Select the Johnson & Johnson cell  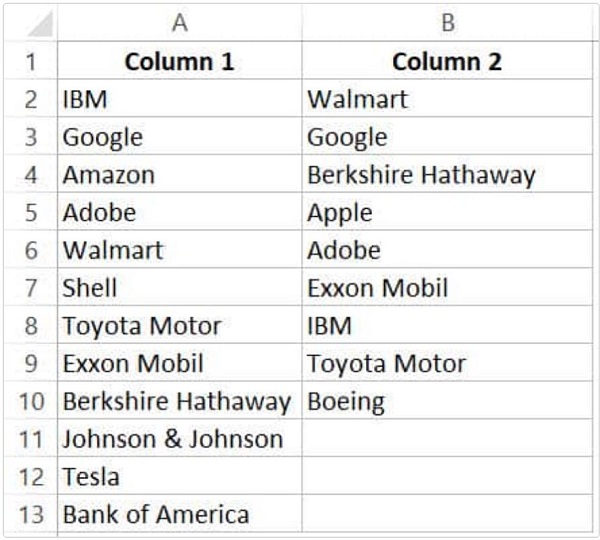[x=179, y=438]
